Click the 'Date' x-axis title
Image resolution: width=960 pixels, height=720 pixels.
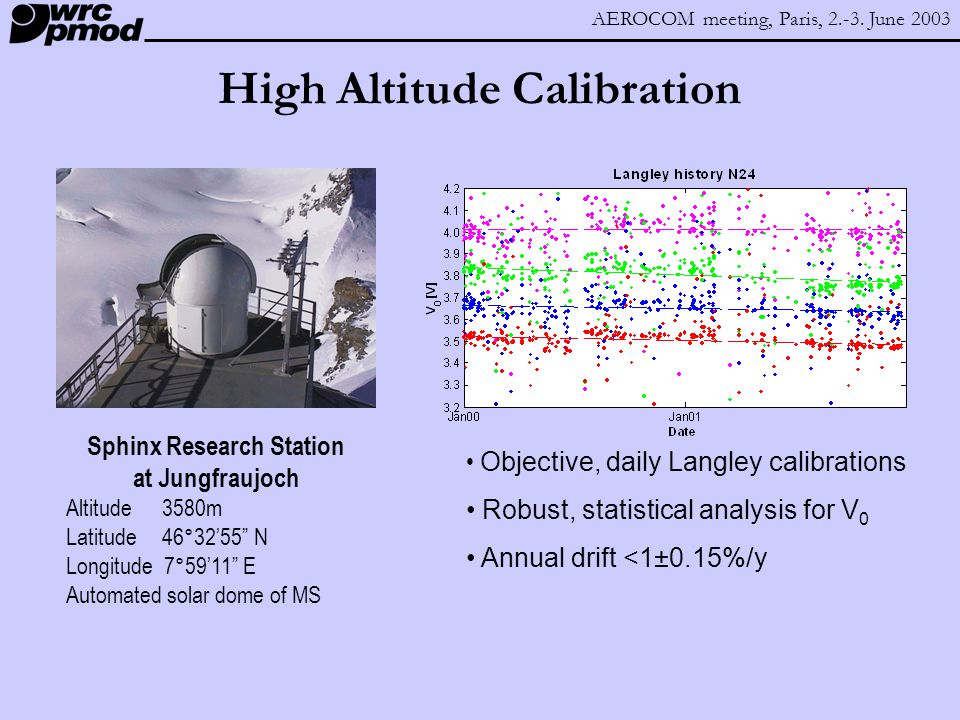681,432
